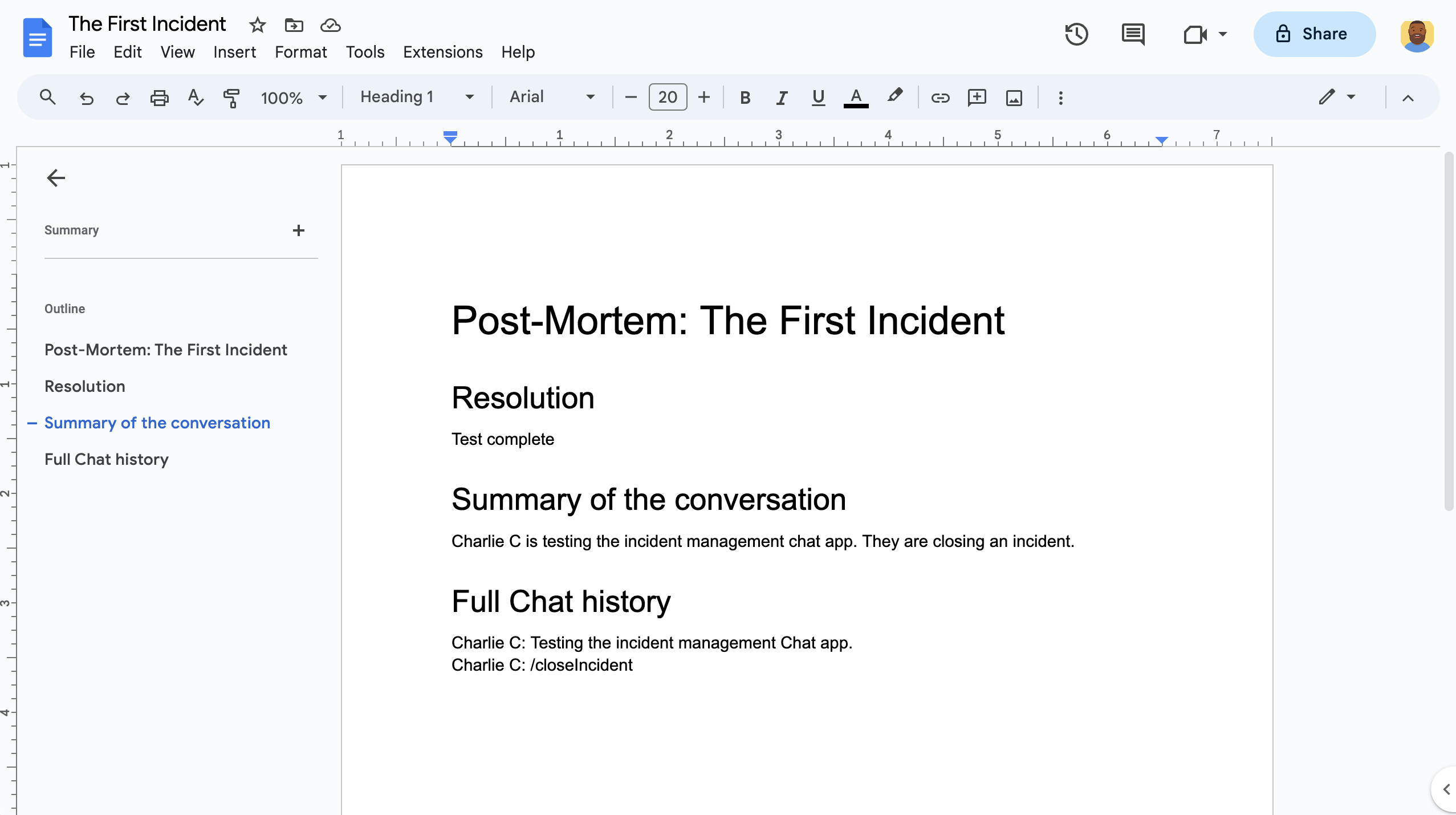1456x815 pixels.
Task: Open the Format menu
Action: coord(300,52)
